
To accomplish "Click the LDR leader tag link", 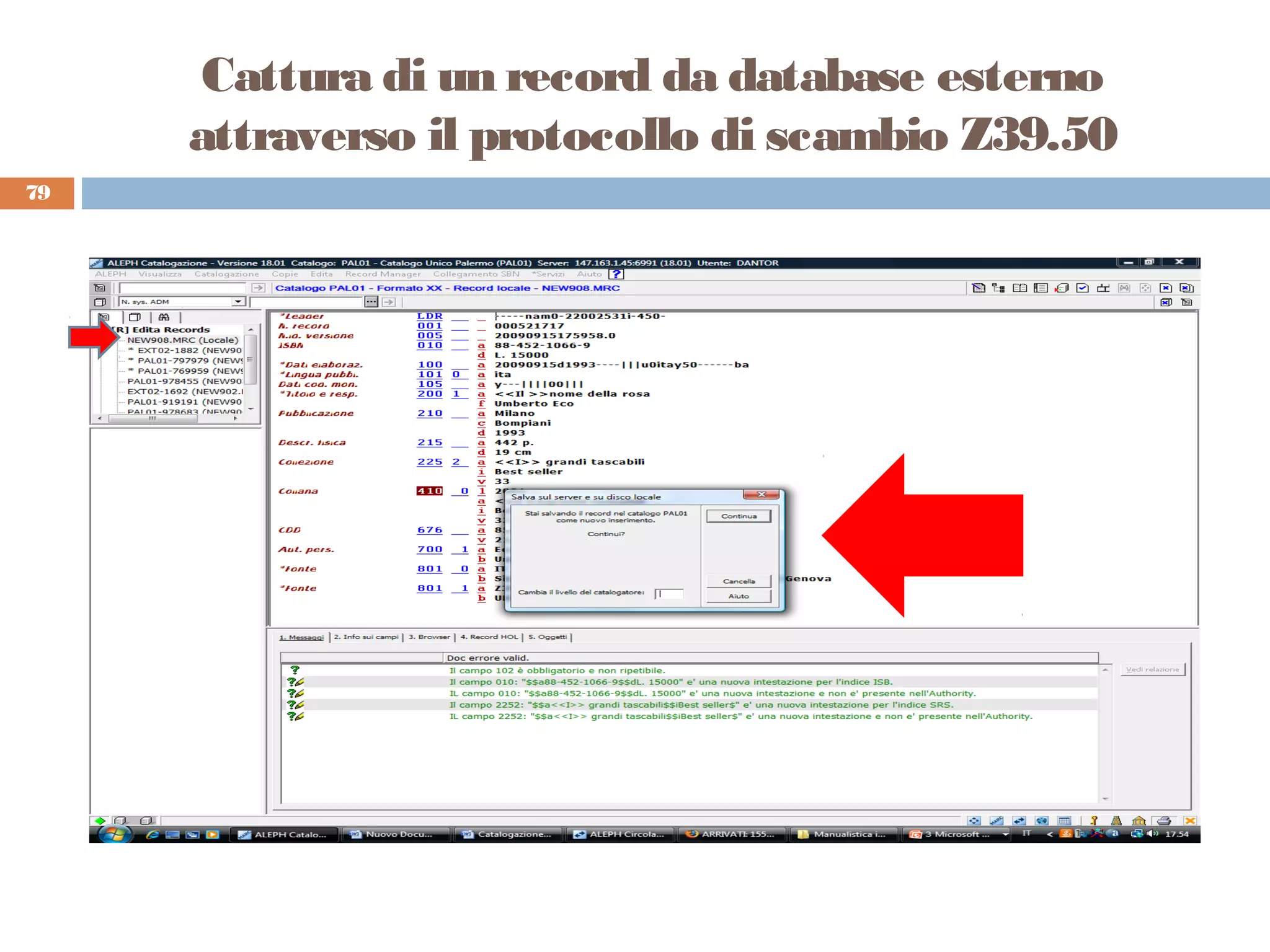I will click(x=430, y=316).
